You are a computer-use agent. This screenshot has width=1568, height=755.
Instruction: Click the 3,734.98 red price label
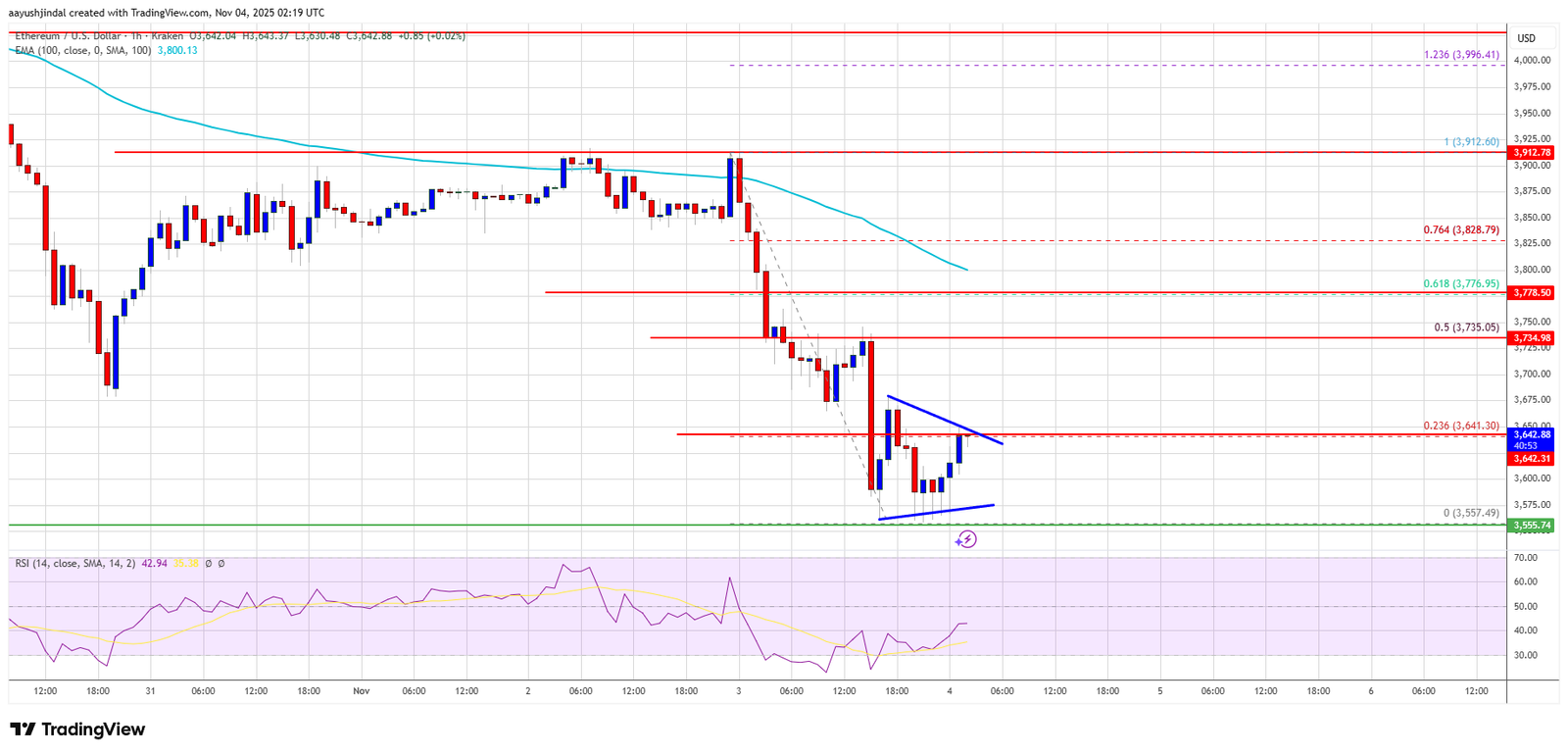pos(1532,337)
